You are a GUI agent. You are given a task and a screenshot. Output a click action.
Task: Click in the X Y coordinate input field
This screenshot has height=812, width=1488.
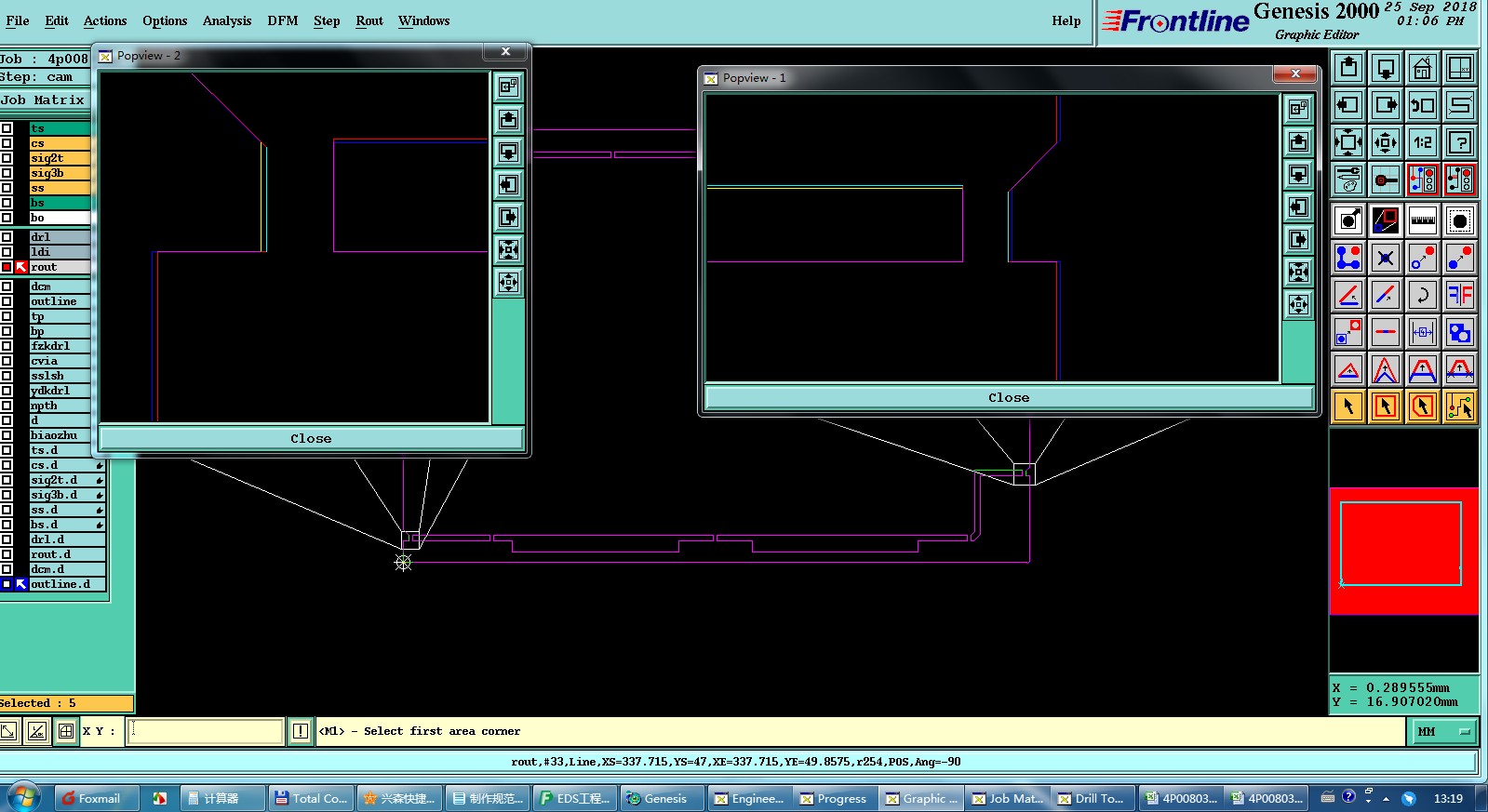205,731
